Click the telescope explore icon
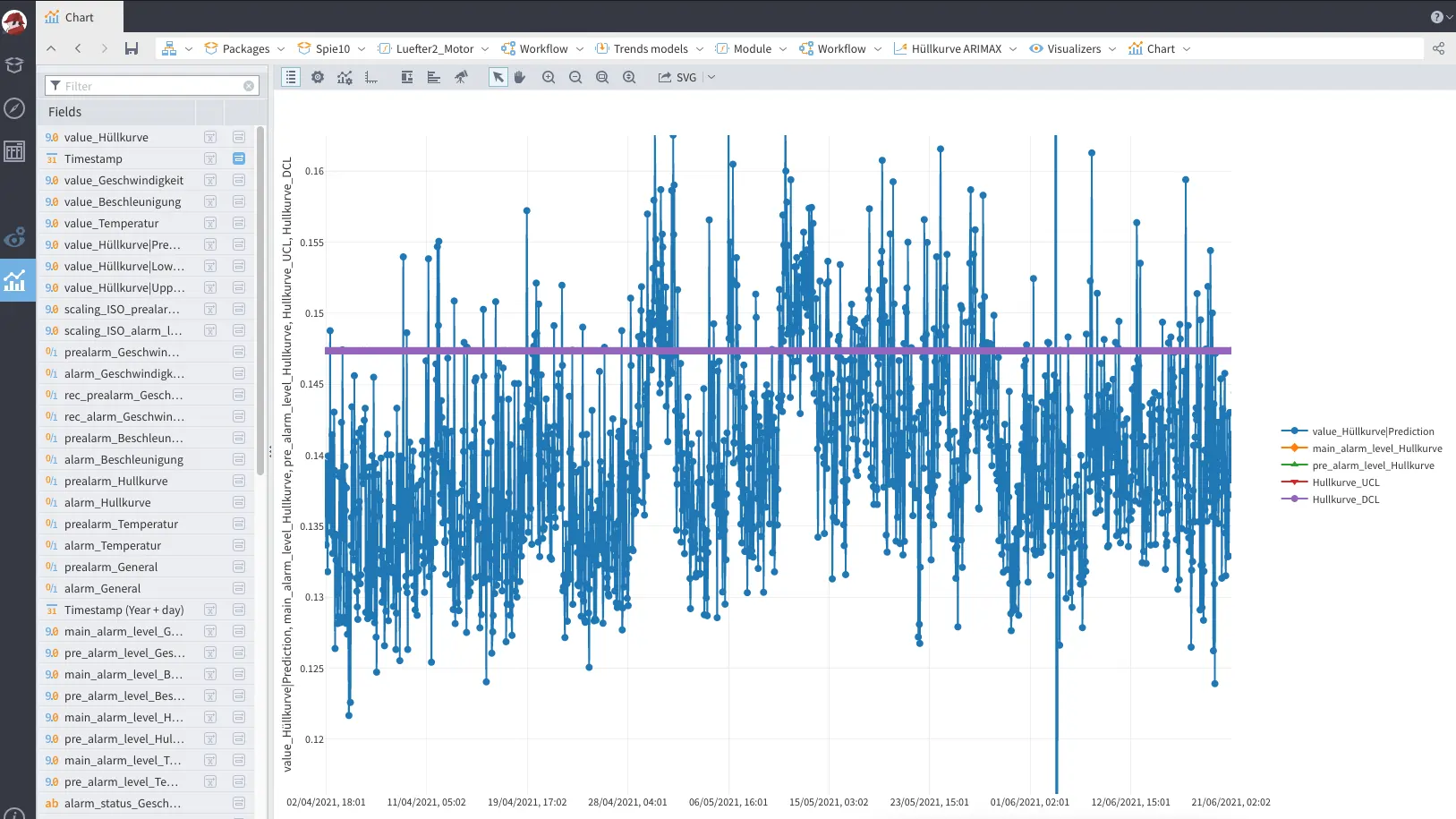This screenshot has width=1456, height=819. click(461, 77)
